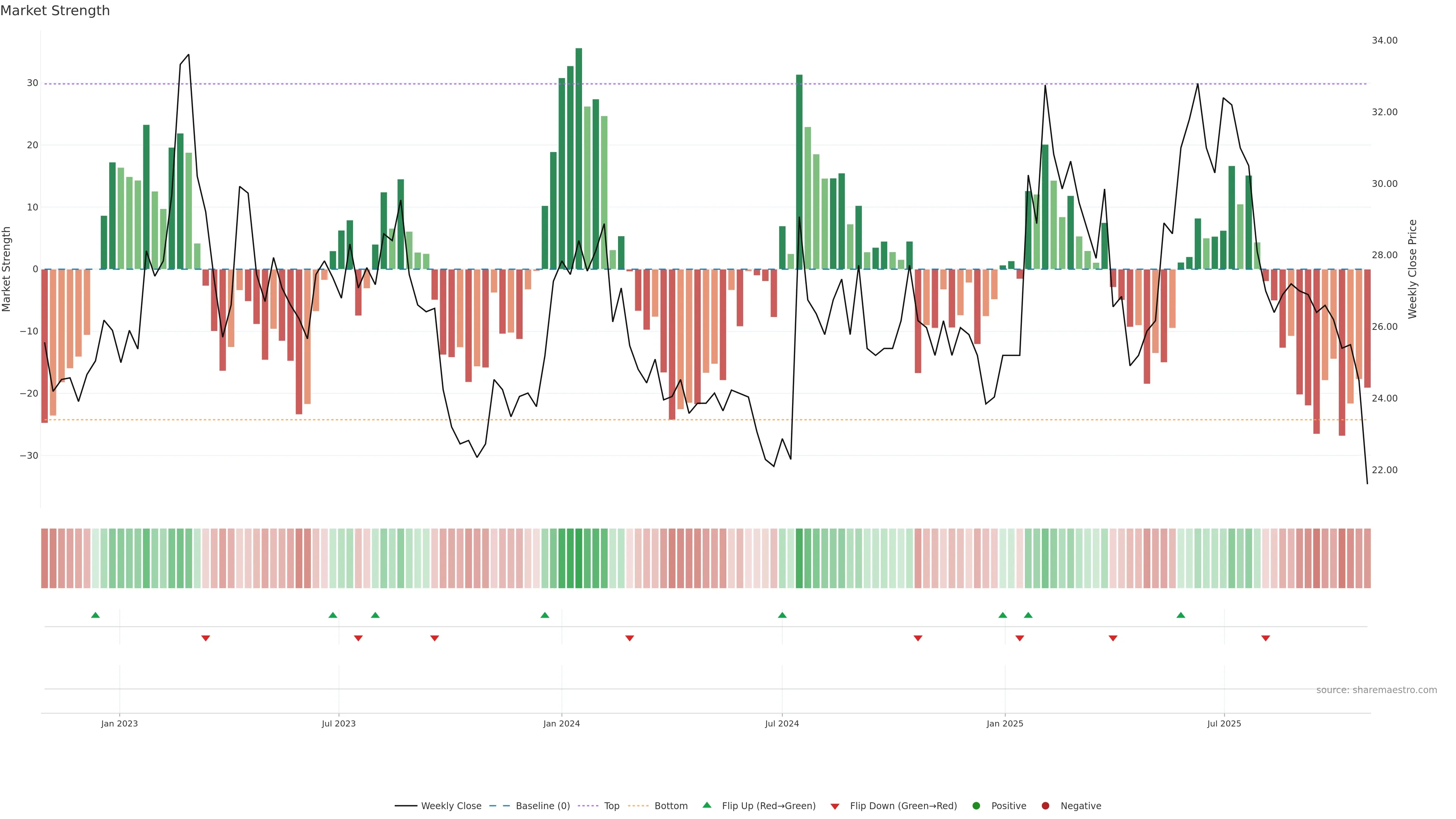
Task: Click the flip-up marker just before Jul 2024
Action: (x=782, y=615)
